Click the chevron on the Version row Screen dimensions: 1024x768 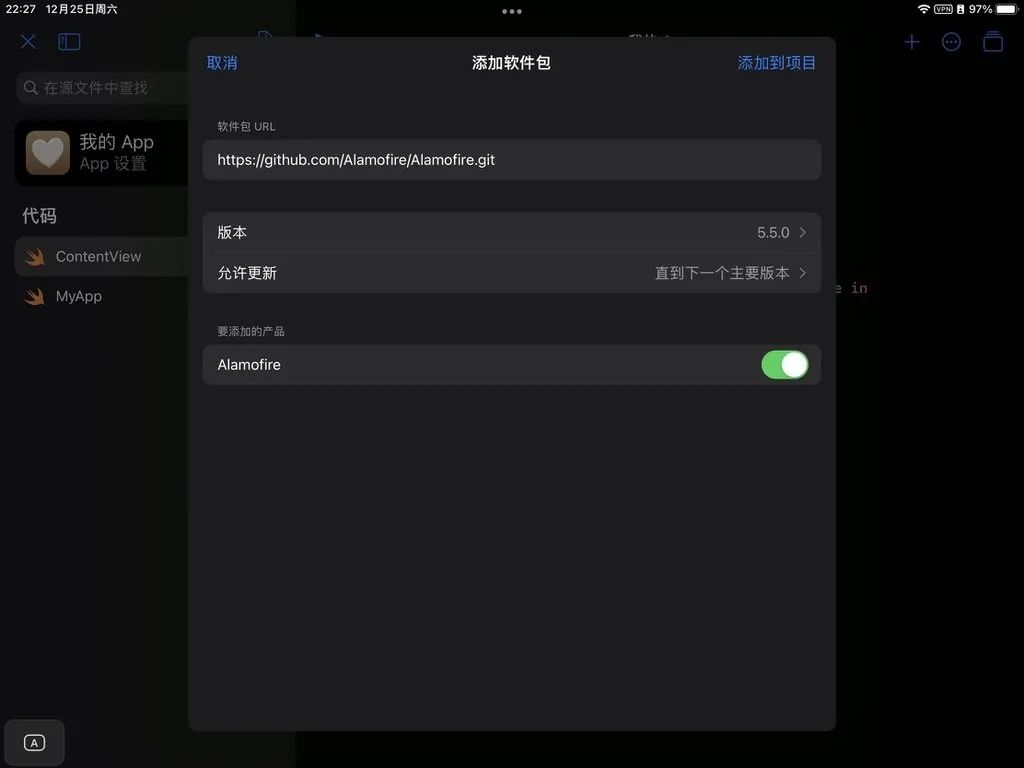[803, 232]
